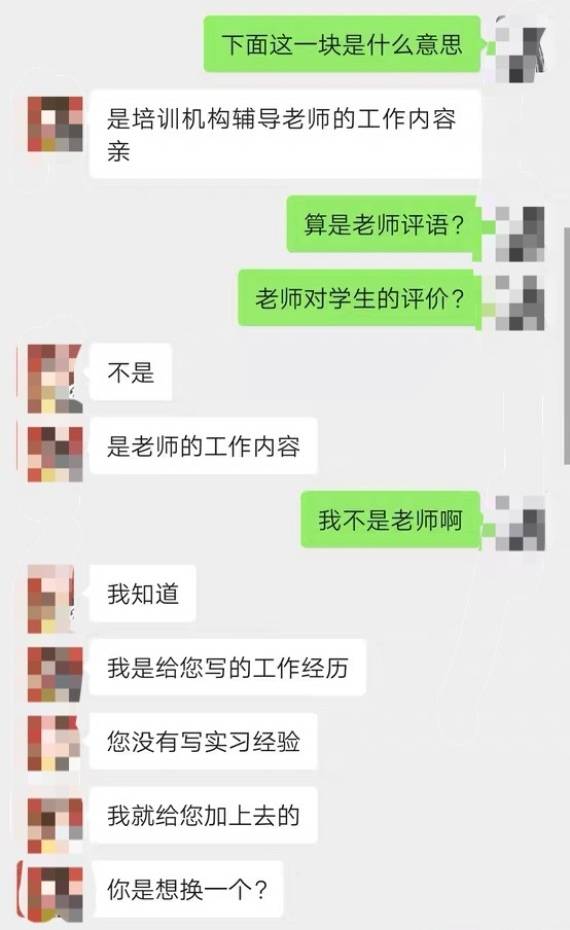Viewport: 570px width, 930px height.
Task: Tap sender avatar beside '老师对学生的评价?'
Action: pos(520,302)
